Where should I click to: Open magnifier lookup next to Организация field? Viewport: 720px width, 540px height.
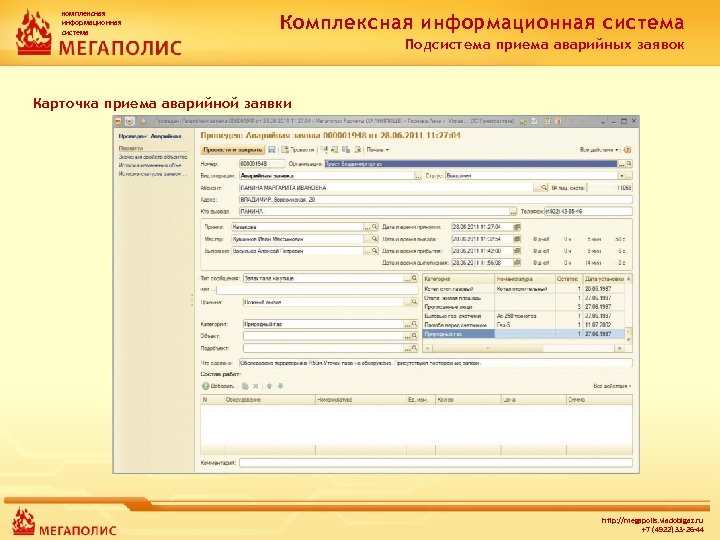pos(629,164)
